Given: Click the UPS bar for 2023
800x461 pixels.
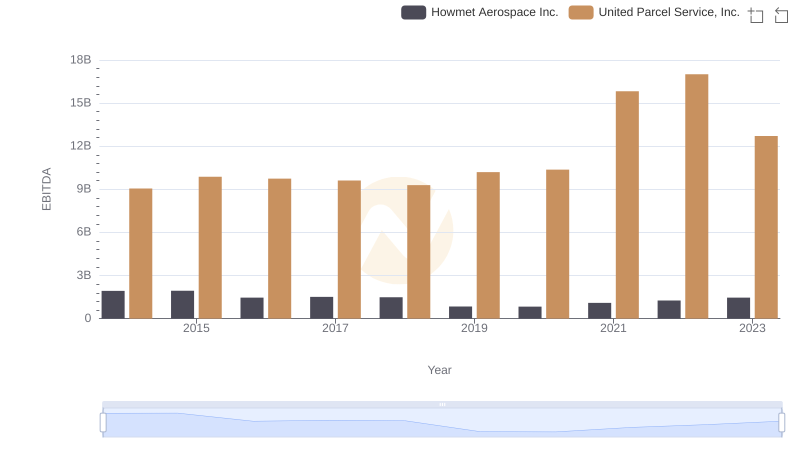Looking at the screenshot, I should point(766,227).
